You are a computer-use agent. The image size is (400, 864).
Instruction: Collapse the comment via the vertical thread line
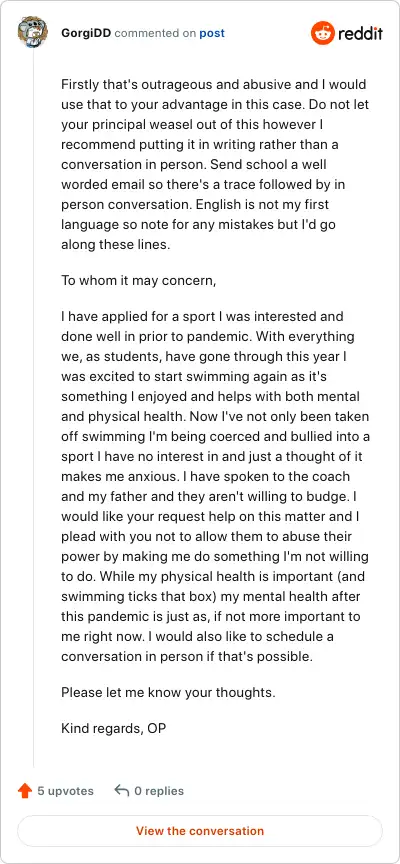coord(33,408)
